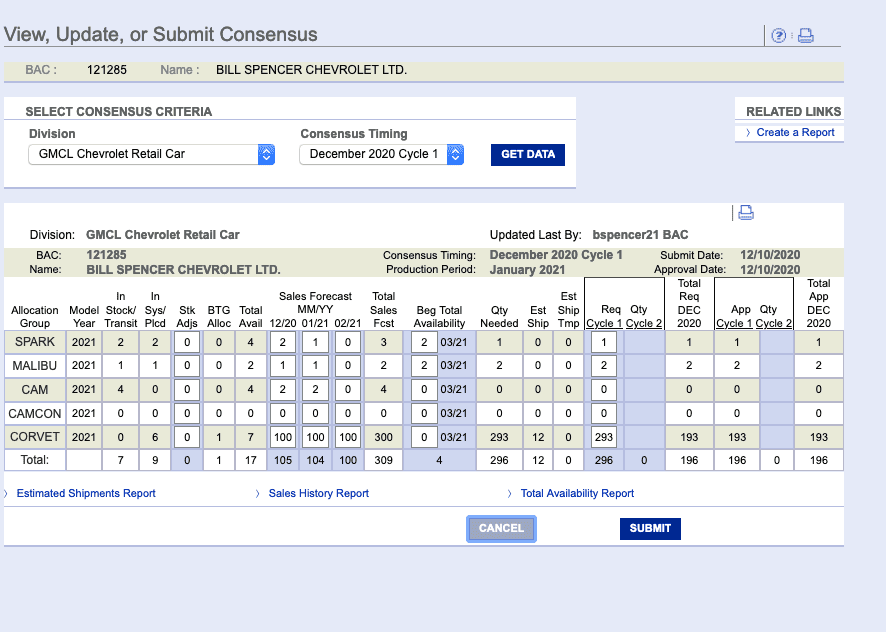Select MALIBU 12/20 sales forecast field
The image size is (886, 632).
click(x=283, y=366)
